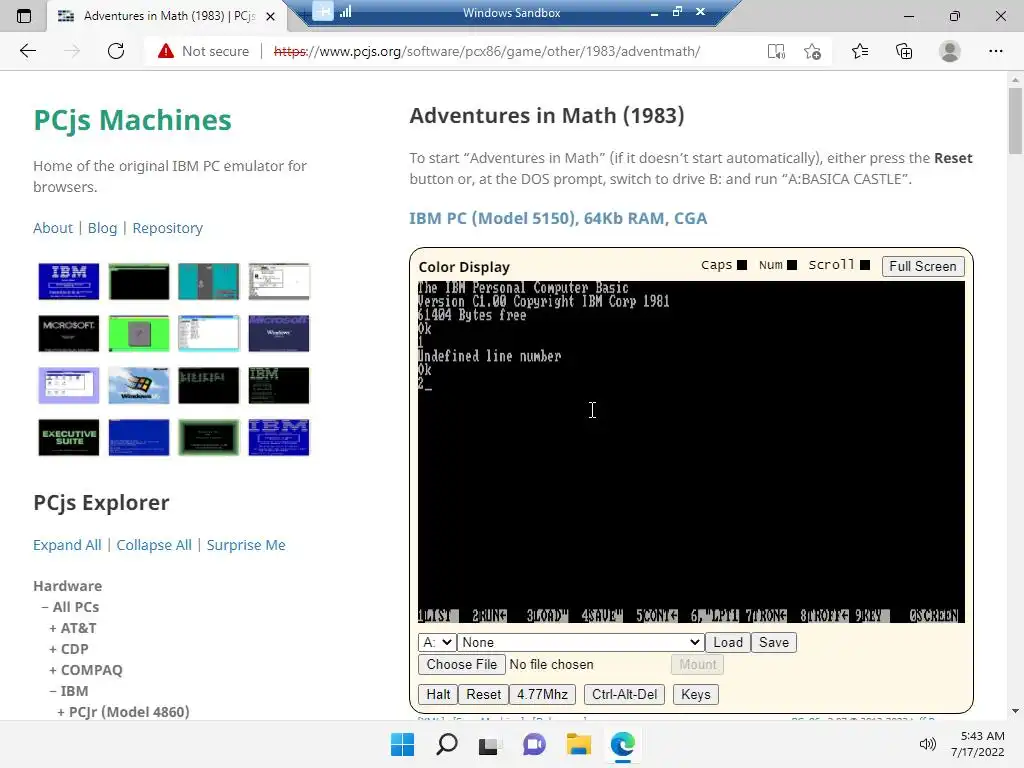Open File Explorer on taskbar
The width and height of the screenshot is (1024, 768).
pyautogui.click(x=579, y=744)
